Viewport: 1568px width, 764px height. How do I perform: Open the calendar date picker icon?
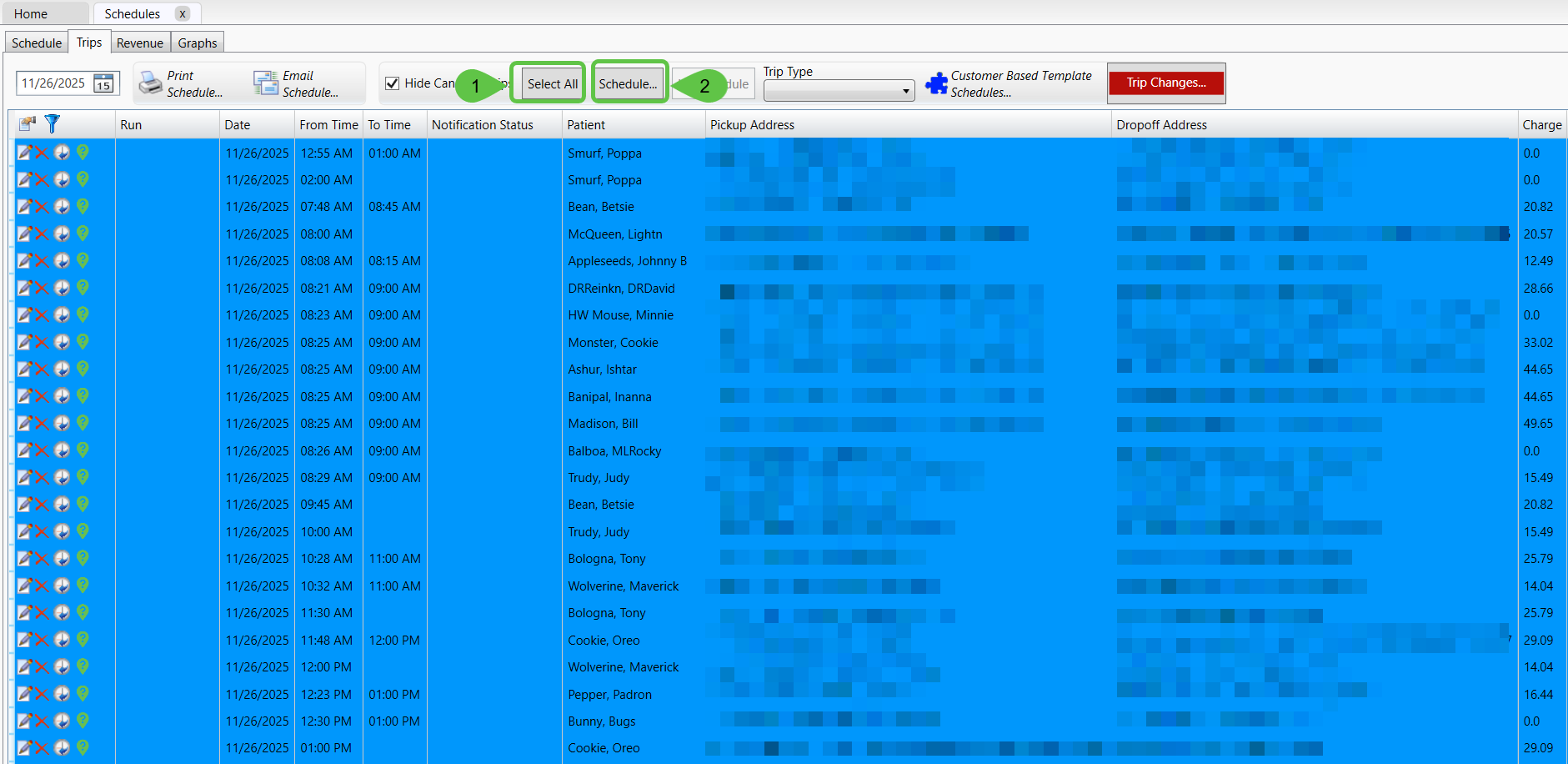pos(103,83)
